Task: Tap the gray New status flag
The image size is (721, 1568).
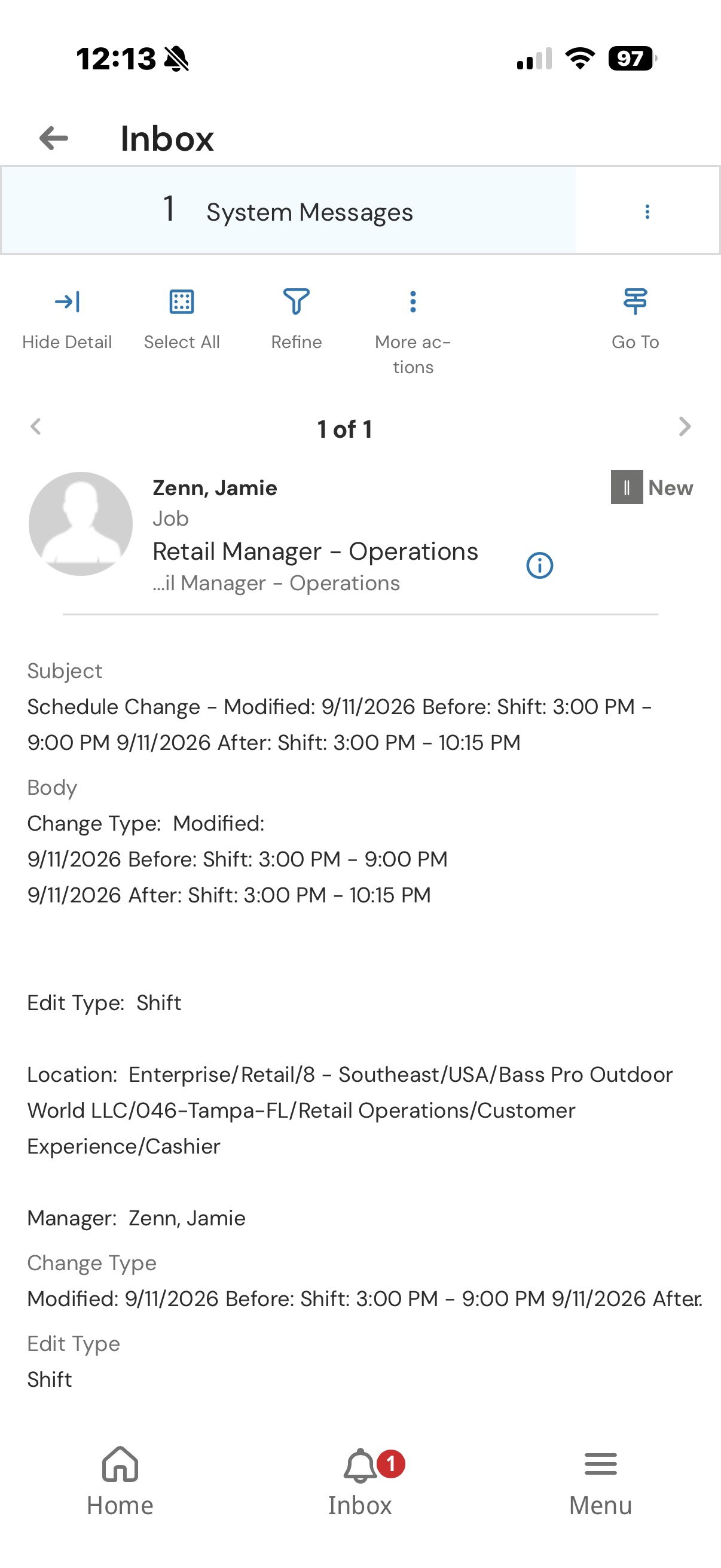Action: pos(627,487)
